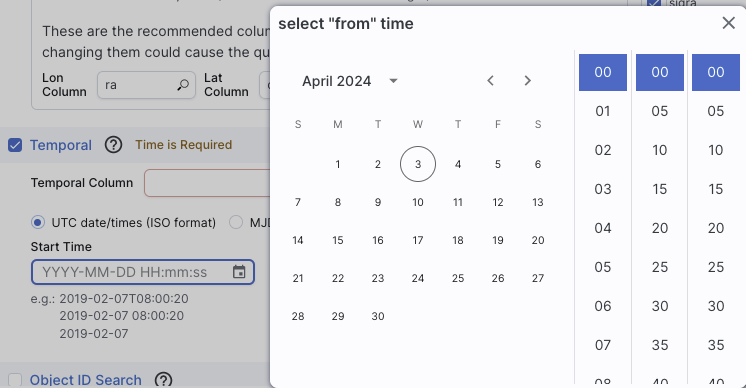Go to next month arrow
Screen dimensions: 746x388
(527, 81)
